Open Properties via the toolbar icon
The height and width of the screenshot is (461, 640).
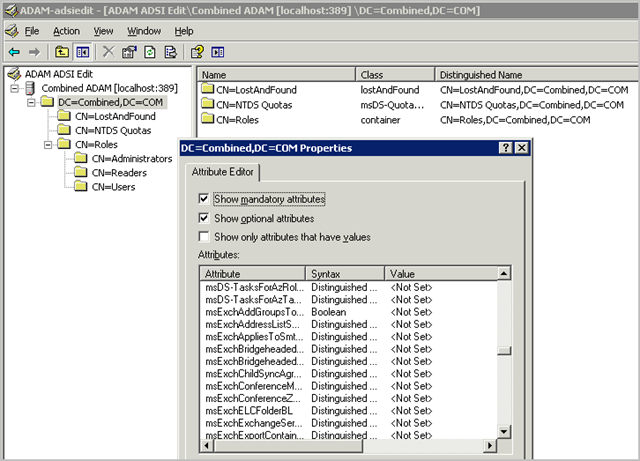tap(129, 51)
